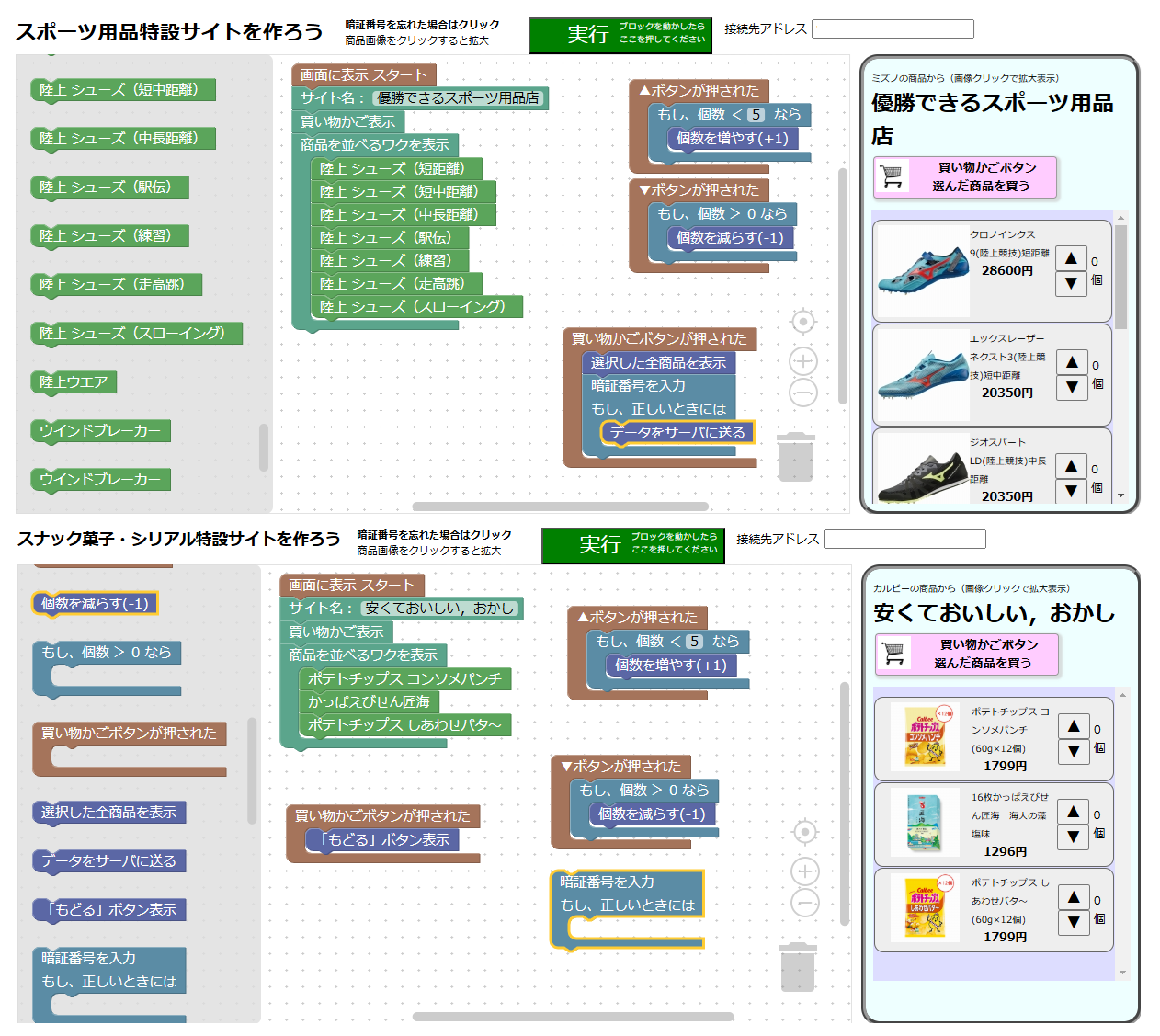Click number field 5 in sports ▲ block
This screenshot has width=1160, height=1036.
tap(756, 115)
